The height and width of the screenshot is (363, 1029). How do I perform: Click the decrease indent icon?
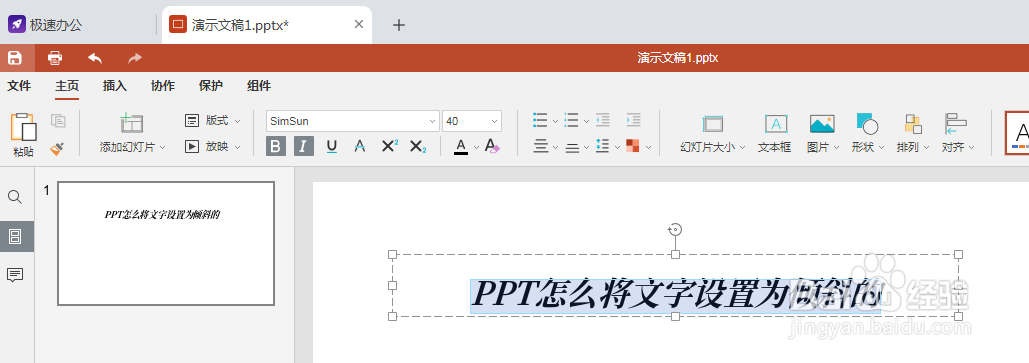(602, 120)
